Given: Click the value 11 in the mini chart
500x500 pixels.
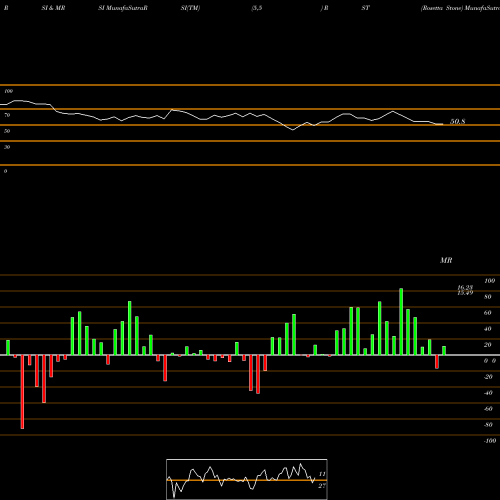Looking at the screenshot, I should tap(322, 474).
